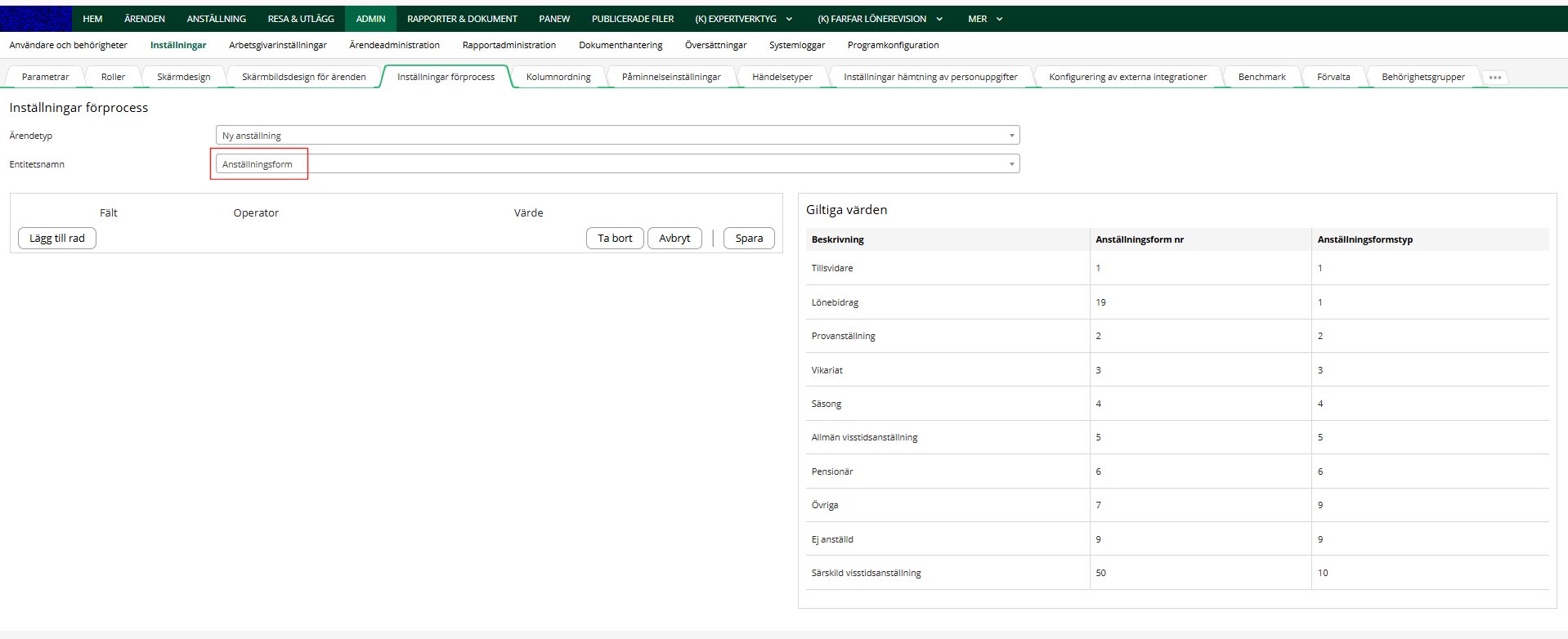The width and height of the screenshot is (1568, 639).
Task: Open the overflow tabs ellipsis button
Action: coord(1494,78)
